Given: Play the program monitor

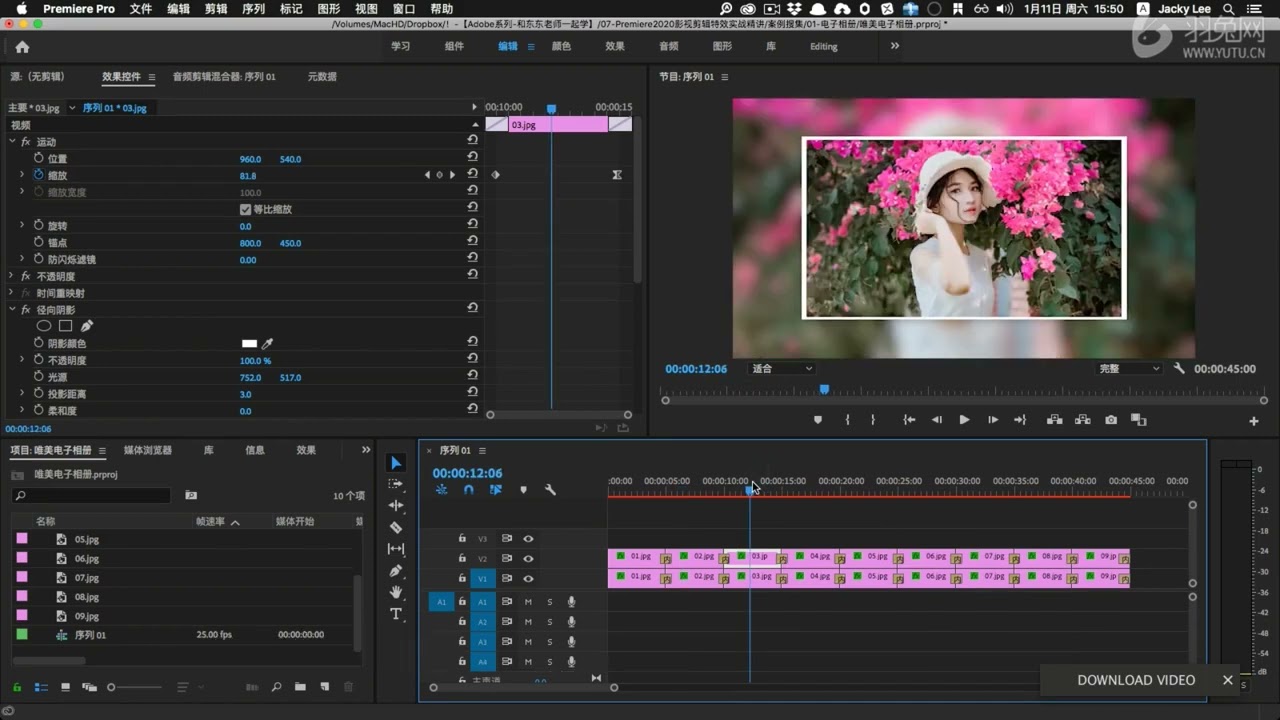Looking at the screenshot, I should (x=964, y=420).
